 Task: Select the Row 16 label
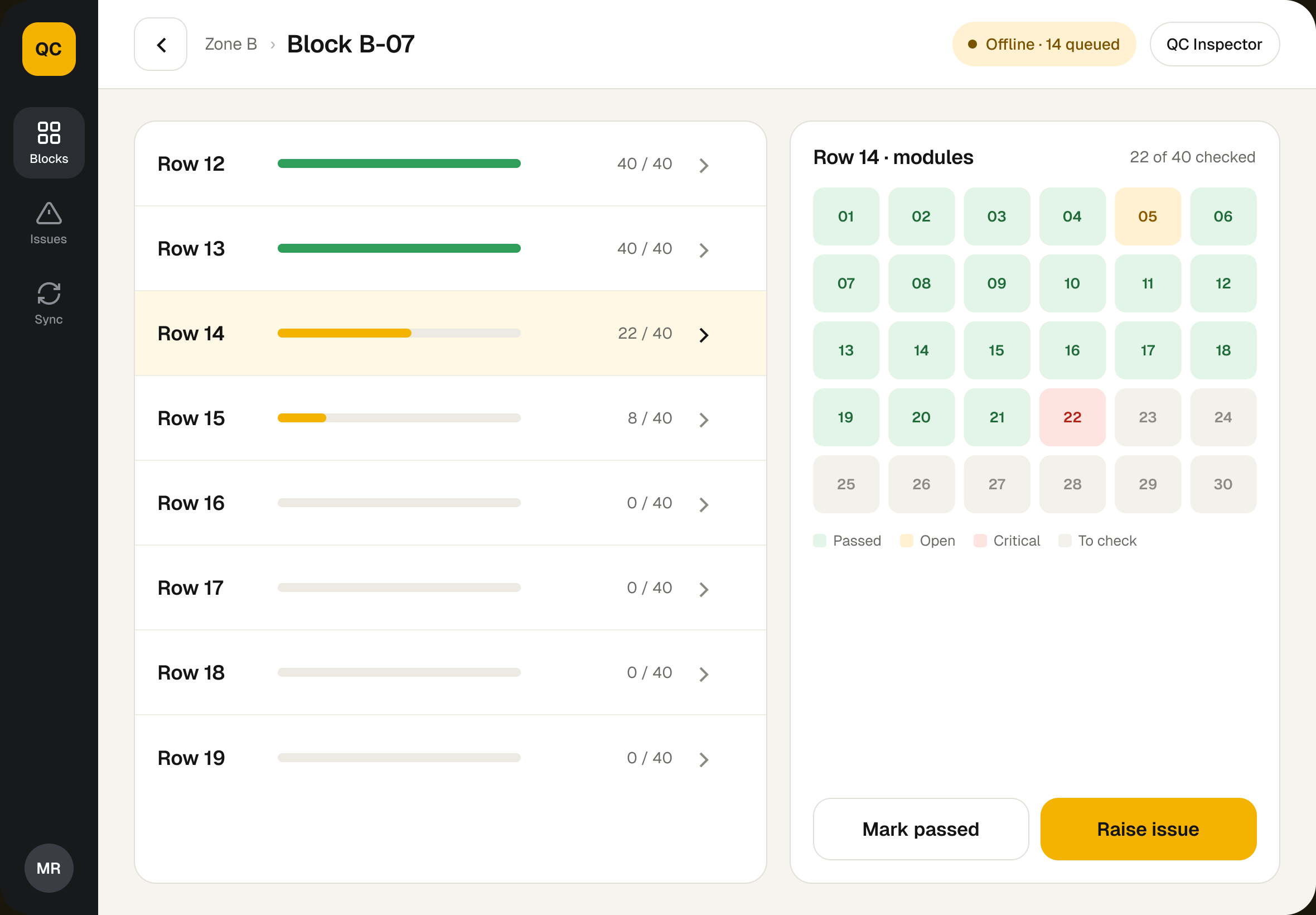pyautogui.click(x=191, y=503)
